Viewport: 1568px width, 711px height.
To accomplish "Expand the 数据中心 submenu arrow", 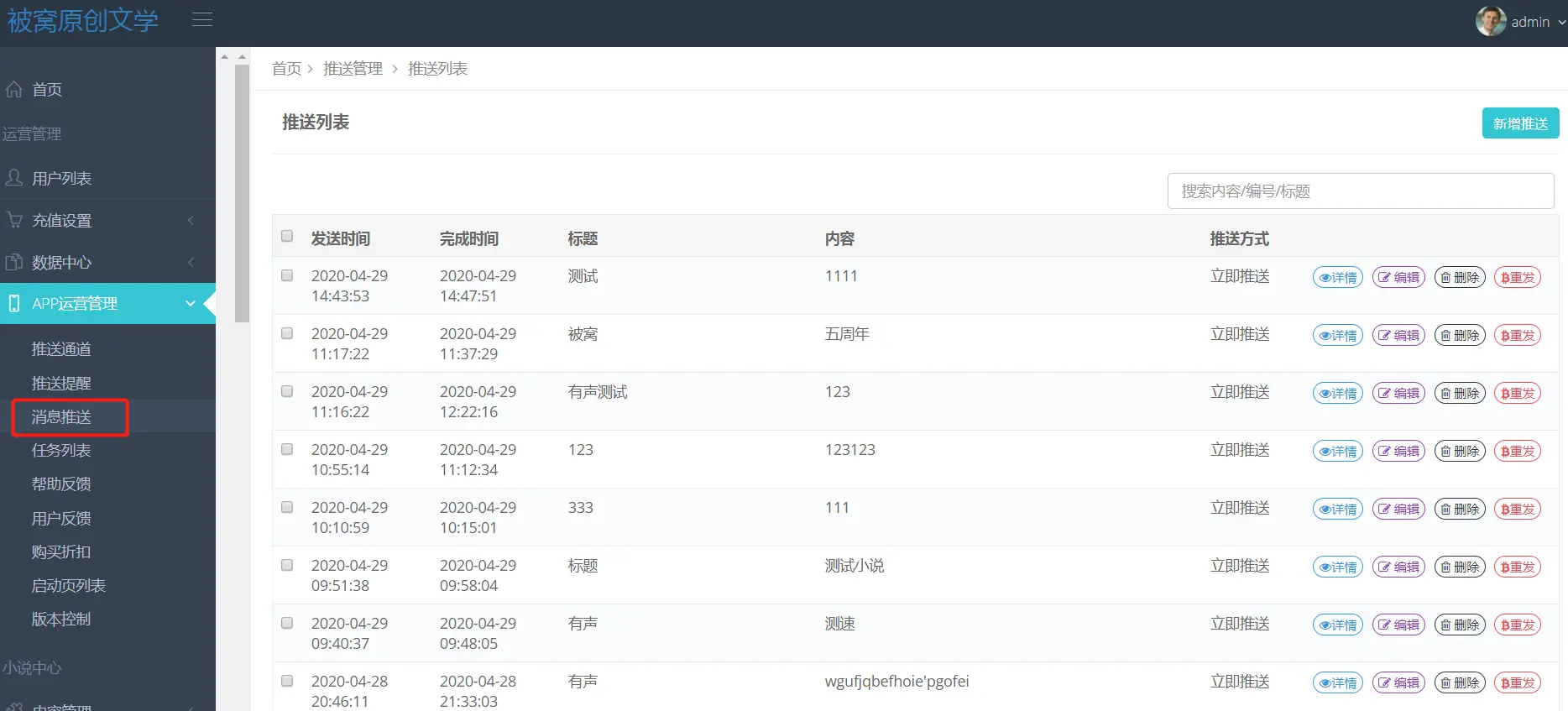I will (x=191, y=262).
